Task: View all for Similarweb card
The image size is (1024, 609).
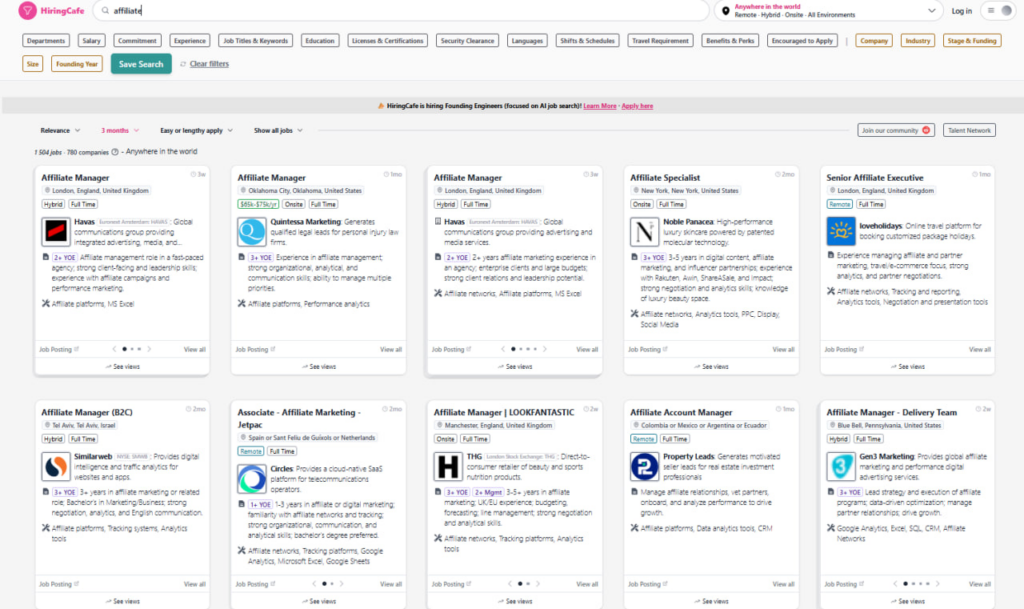Action: pyautogui.click(x=195, y=585)
